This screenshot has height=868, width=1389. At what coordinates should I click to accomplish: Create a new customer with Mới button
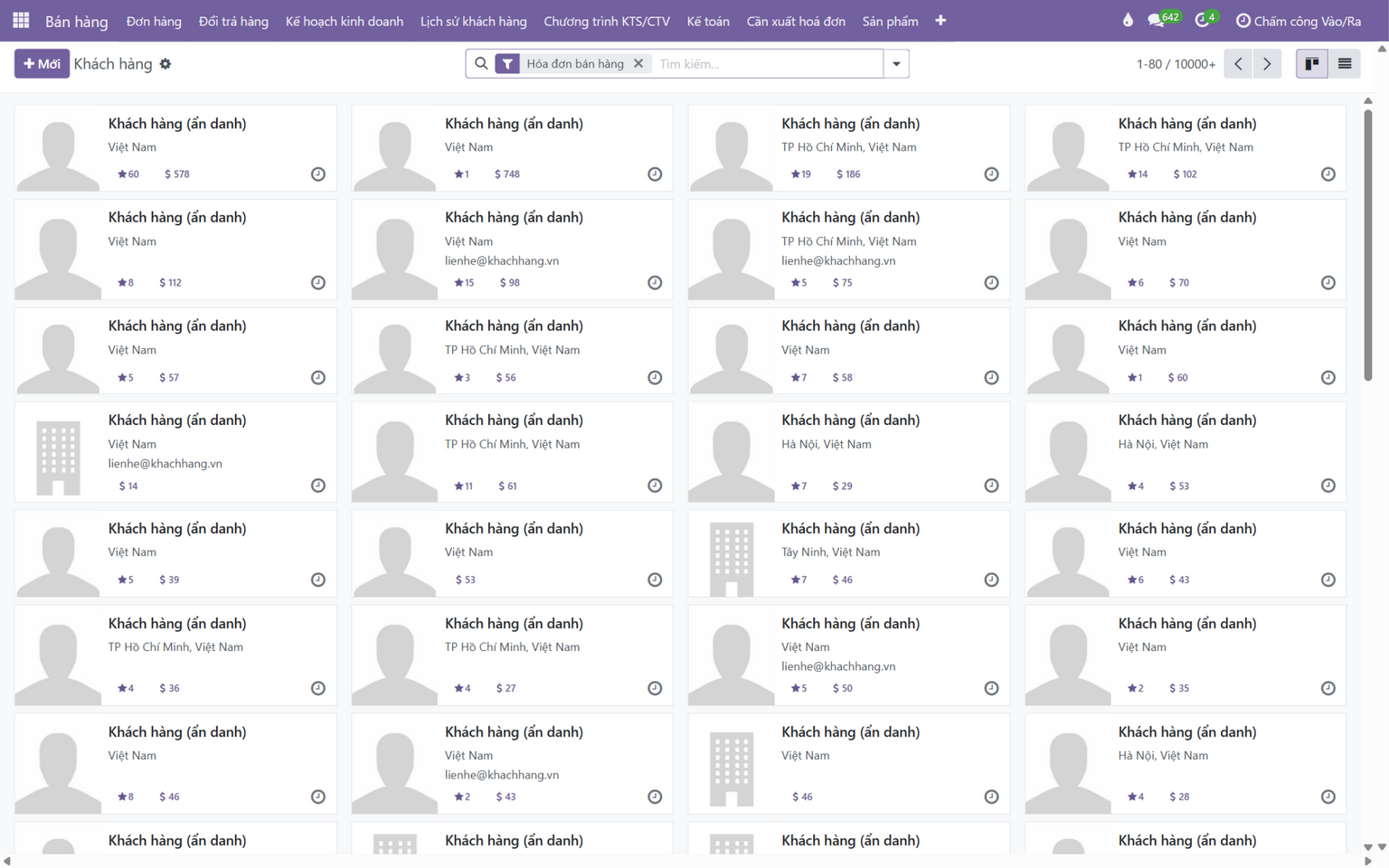click(x=42, y=63)
